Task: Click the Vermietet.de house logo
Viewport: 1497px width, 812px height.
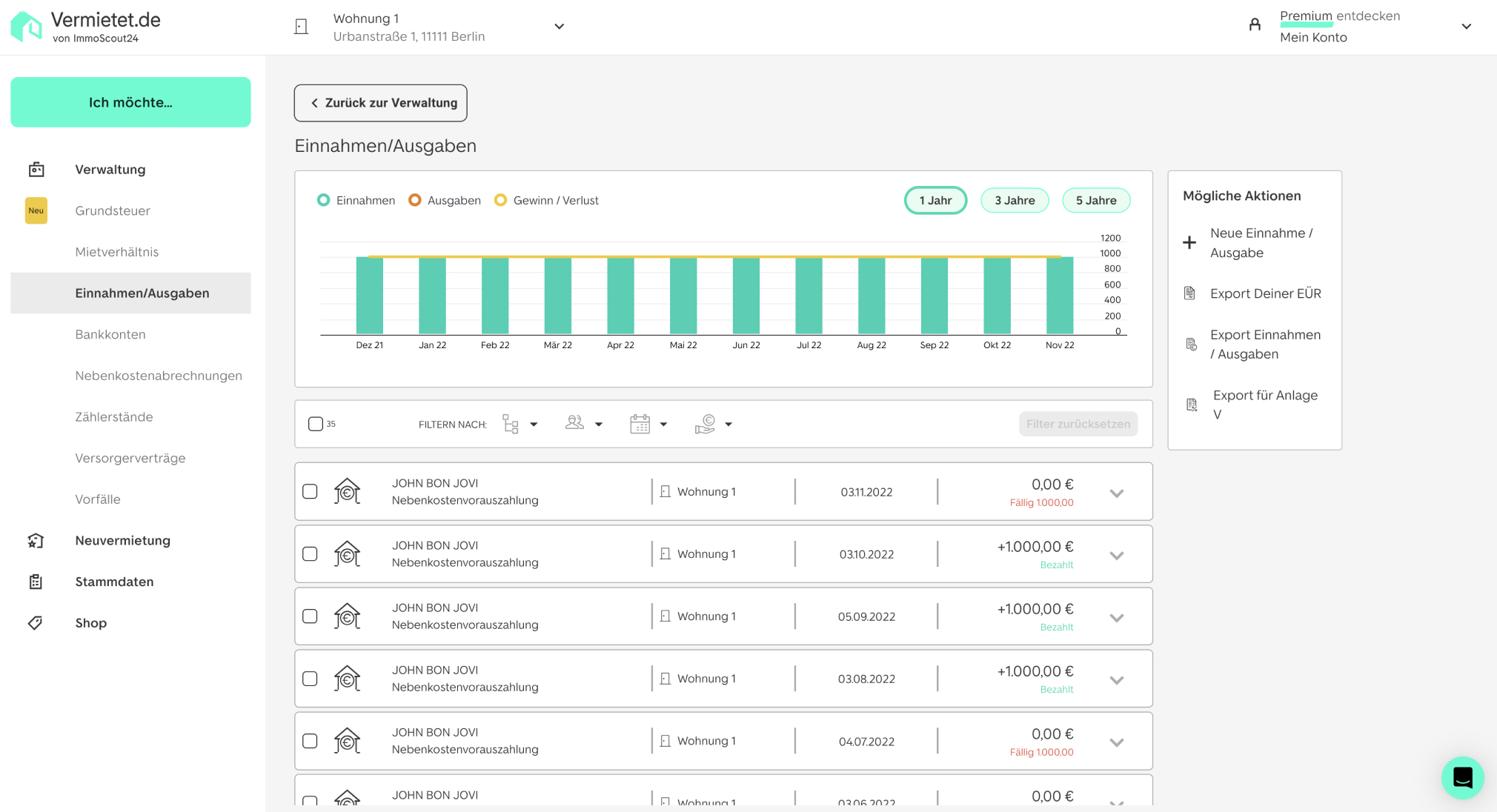Action: [x=26, y=27]
